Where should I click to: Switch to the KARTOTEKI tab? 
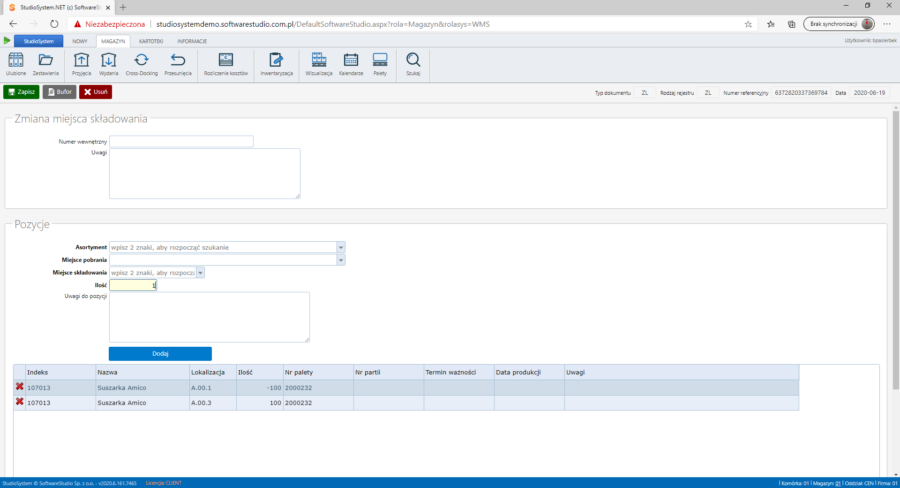[151, 41]
